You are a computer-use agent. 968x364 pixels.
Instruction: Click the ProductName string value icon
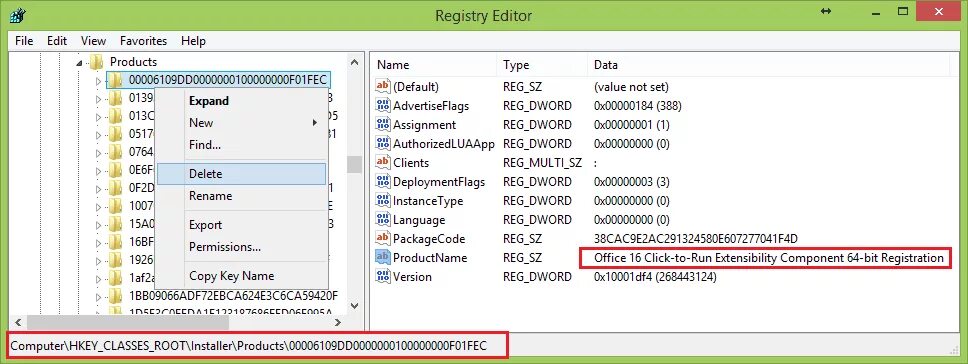click(x=383, y=258)
